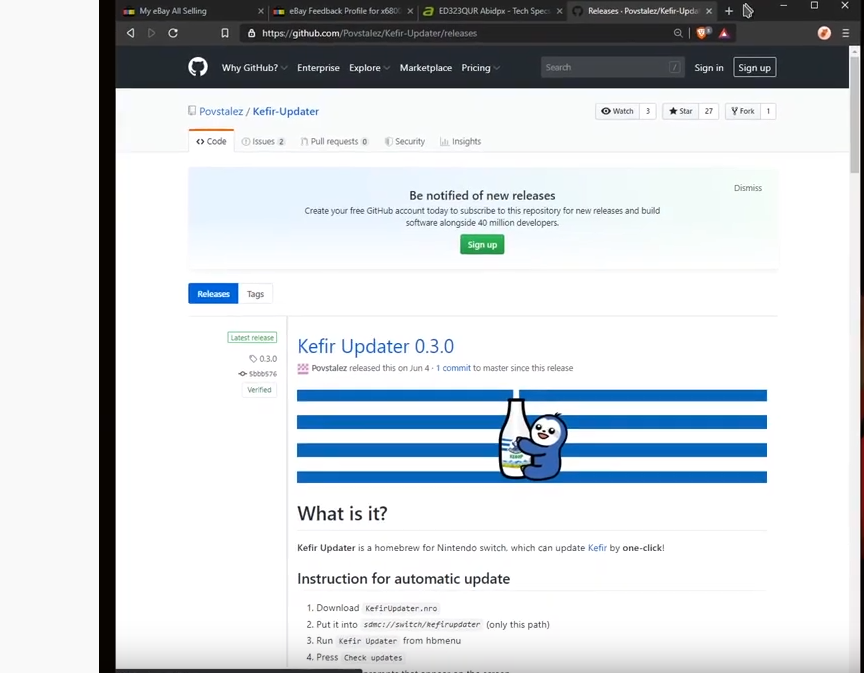This screenshot has height=673, width=864.
Task: Expand the Why GitHub? dropdown
Action: point(254,67)
